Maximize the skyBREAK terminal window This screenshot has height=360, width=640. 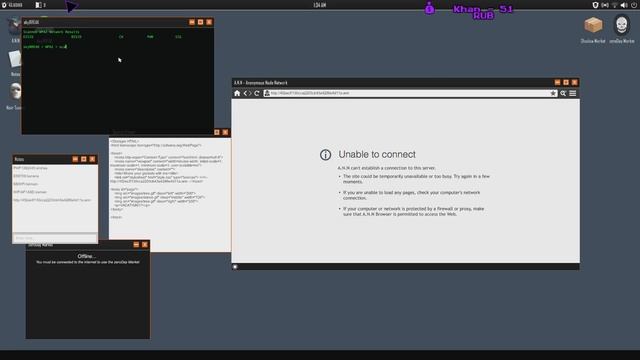click(200, 22)
